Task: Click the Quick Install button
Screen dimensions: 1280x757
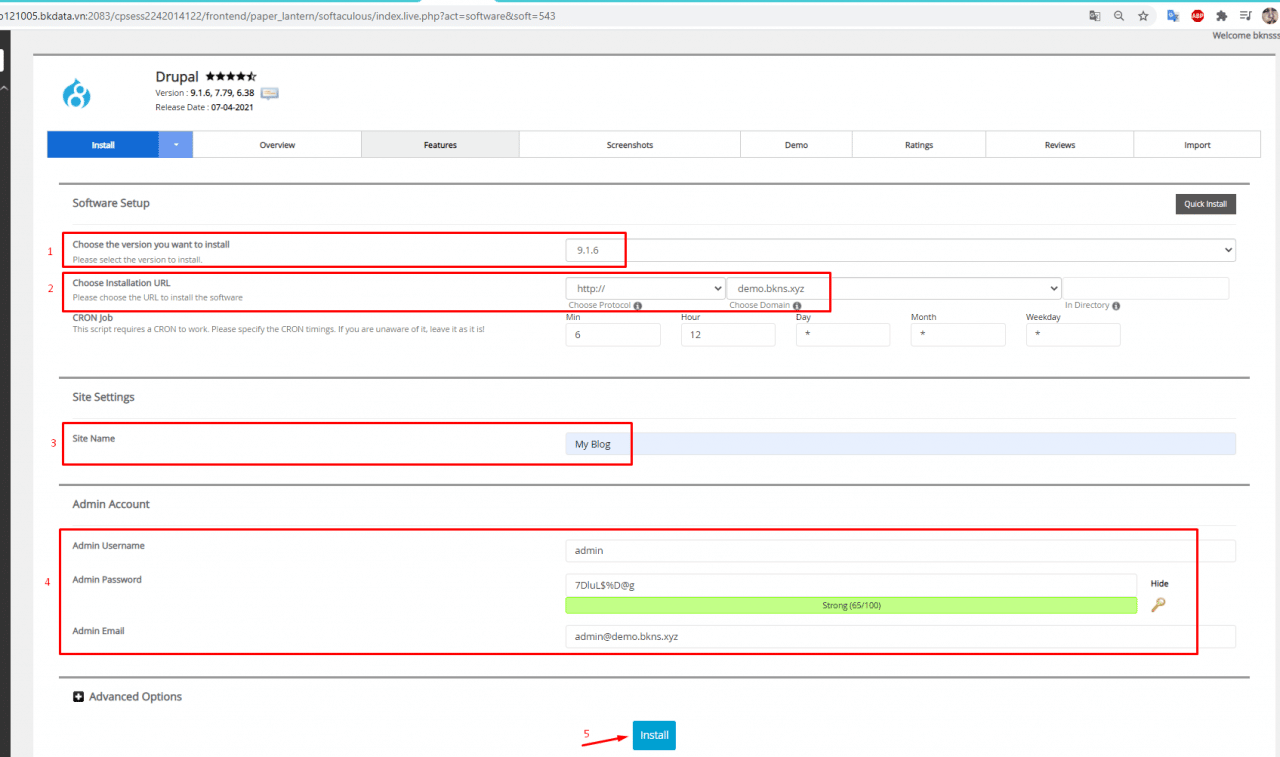Action: click(x=1206, y=204)
